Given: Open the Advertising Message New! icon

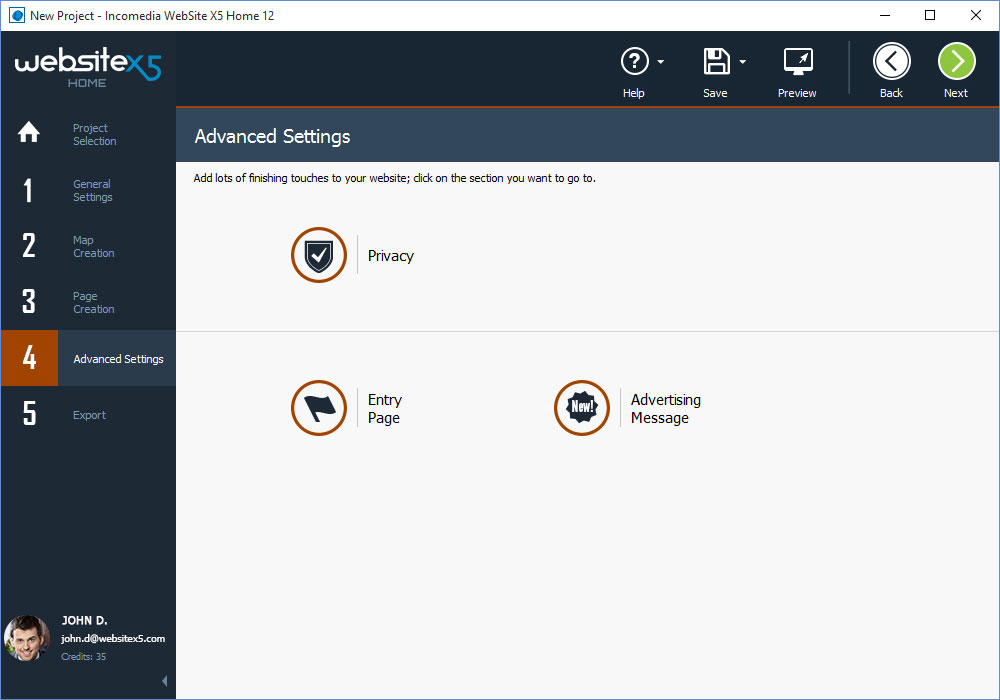Looking at the screenshot, I should pos(582,408).
